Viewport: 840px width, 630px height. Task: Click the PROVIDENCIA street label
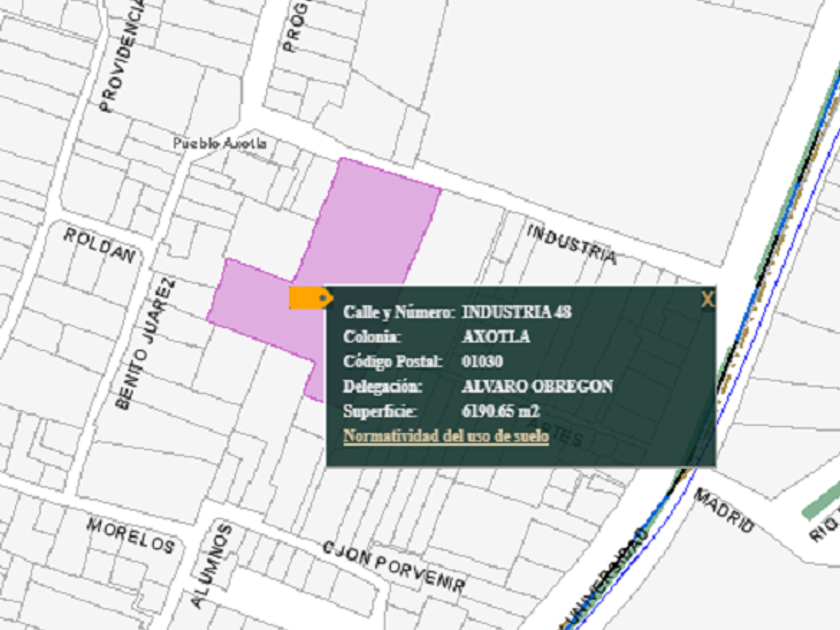point(123,55)
